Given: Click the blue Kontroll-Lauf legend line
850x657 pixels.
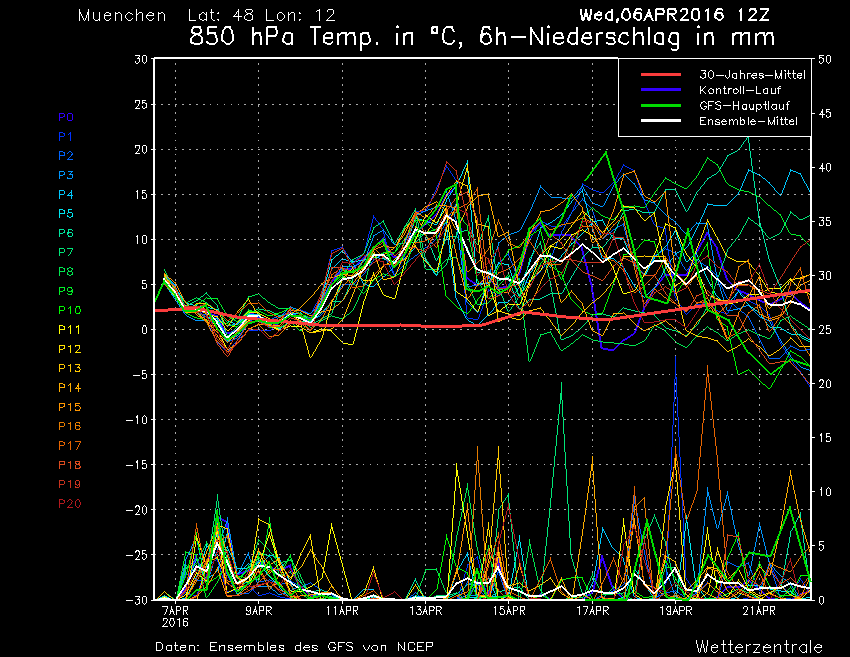Looking at the screenshot, I should tap(661, 89).
